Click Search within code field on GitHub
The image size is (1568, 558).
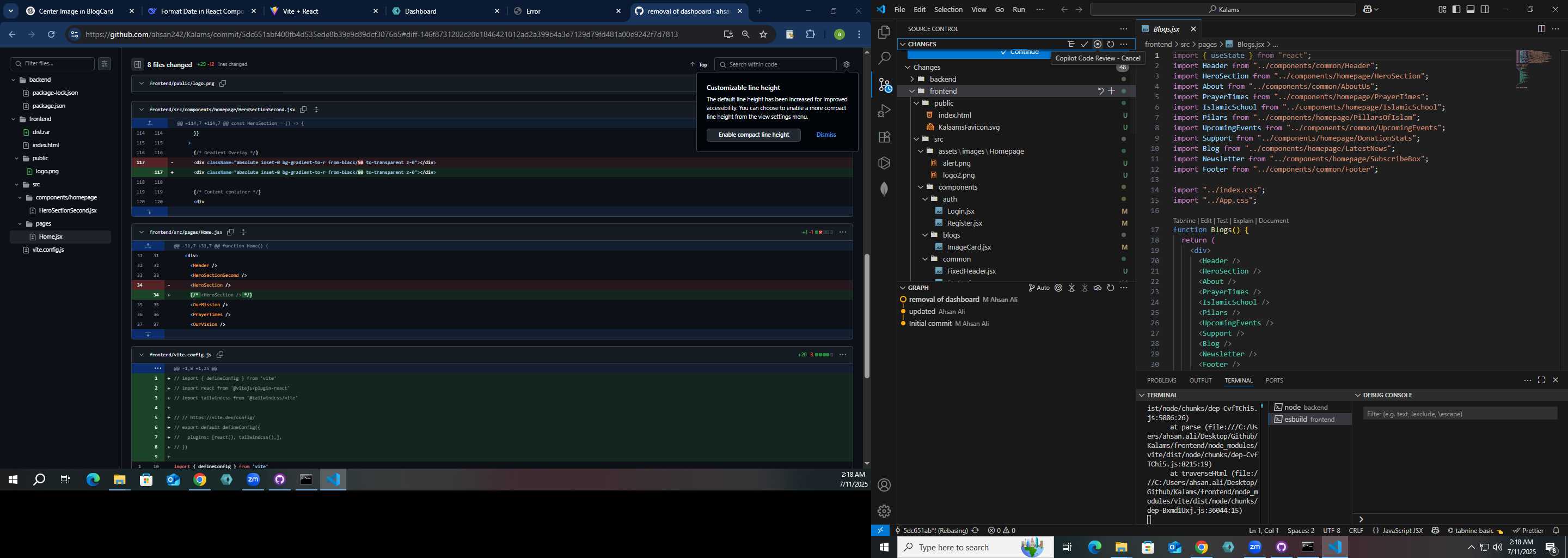pos(775,64)
